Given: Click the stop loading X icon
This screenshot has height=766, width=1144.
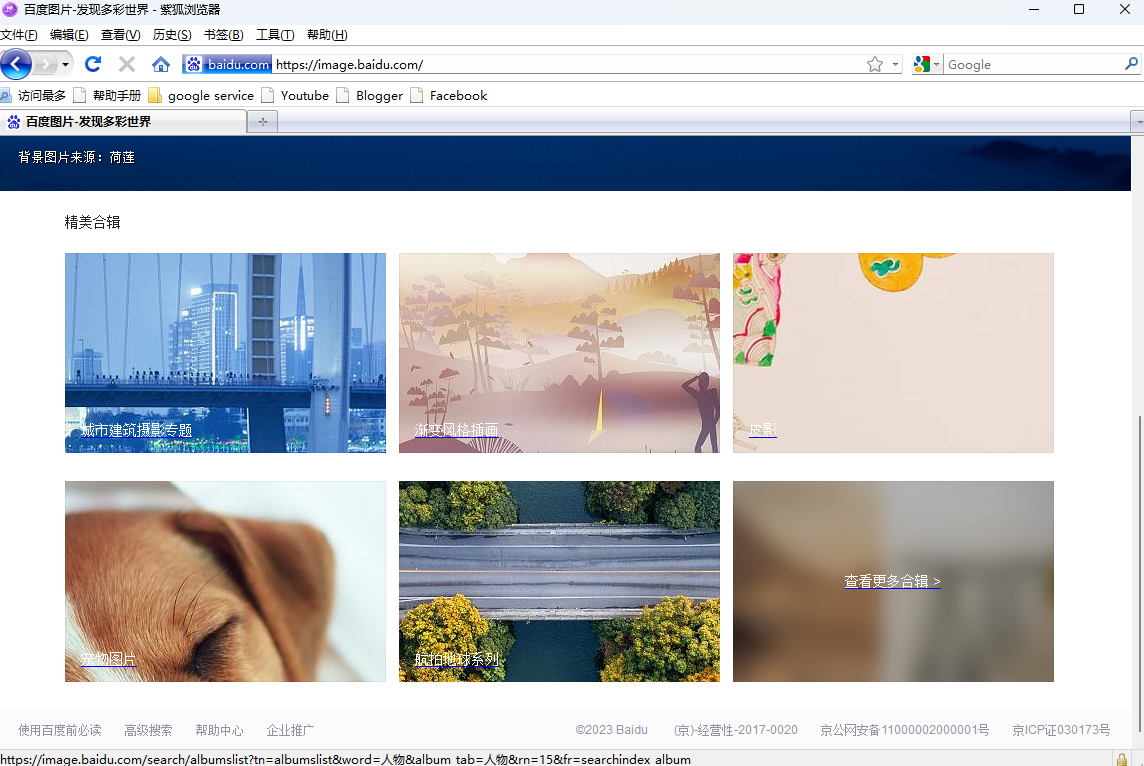Looking at the screenshot, I should [127, 64].
